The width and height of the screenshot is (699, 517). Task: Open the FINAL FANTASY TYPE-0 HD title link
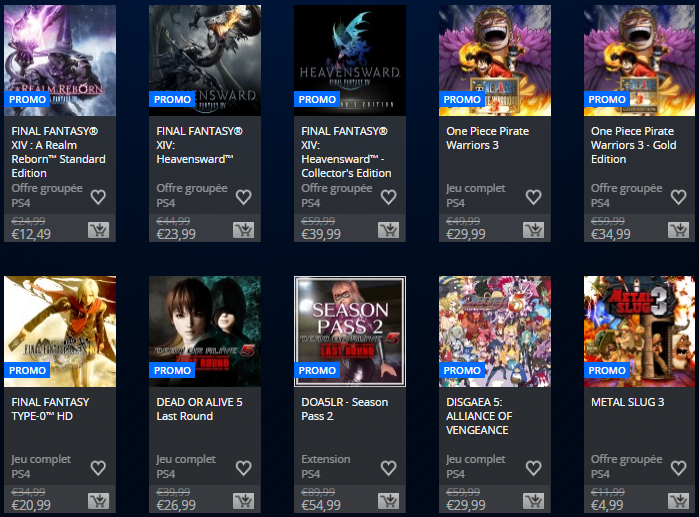click(50, 409)
